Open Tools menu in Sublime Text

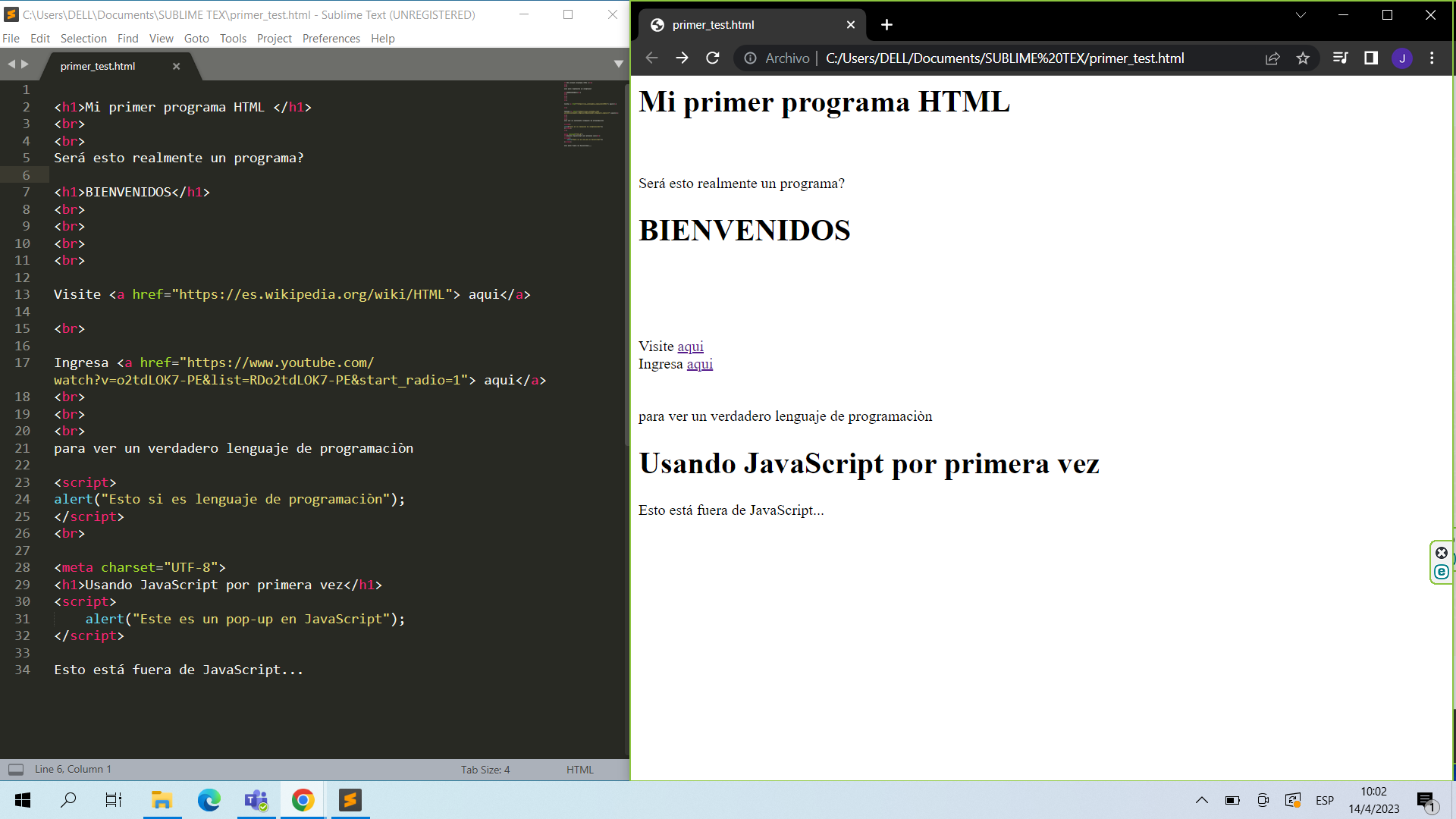[x=233, y=39]
